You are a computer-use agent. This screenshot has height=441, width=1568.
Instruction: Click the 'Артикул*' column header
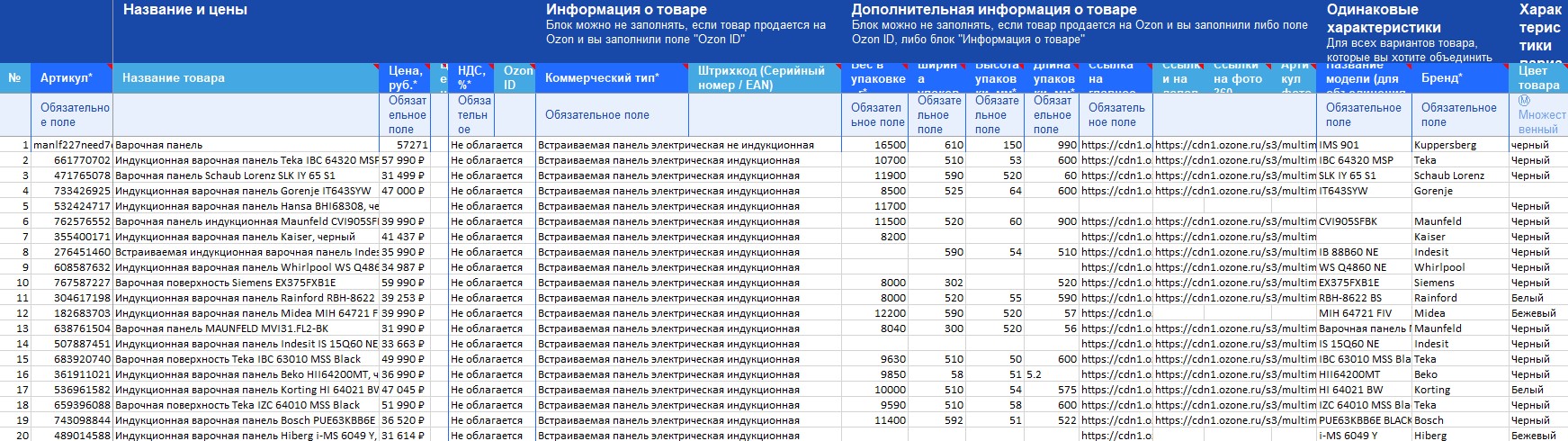click(x=72, y=78)
